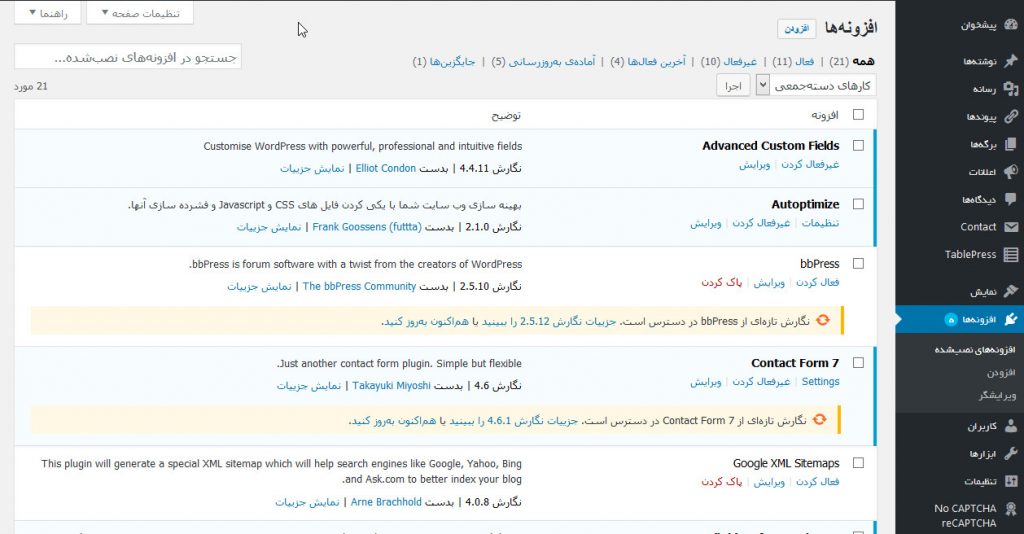The width and height of the screenshot is (1024, 534).
Task: Activate the Google XML Sitemaps plugin
Action: (x=818, y=482)
